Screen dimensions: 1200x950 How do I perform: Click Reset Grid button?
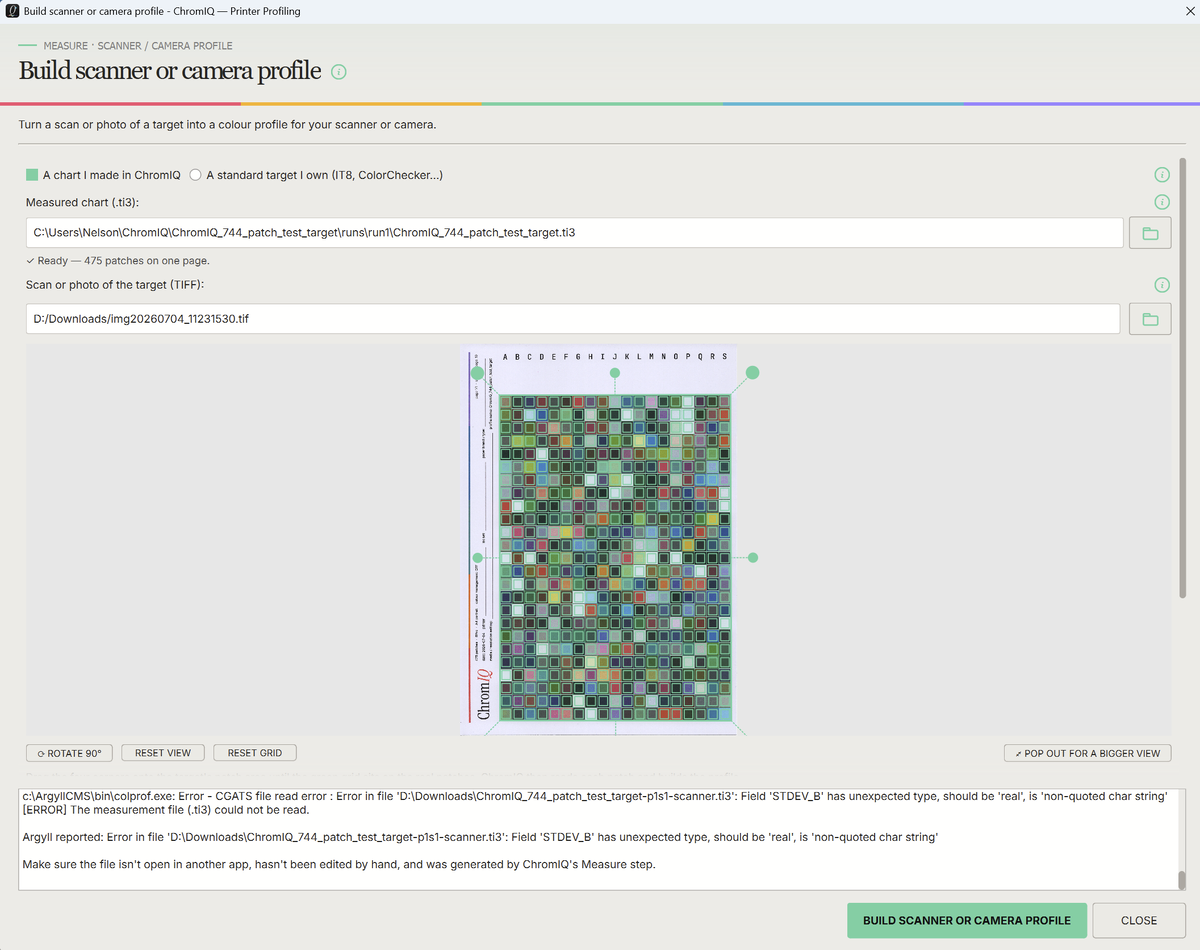255,753
